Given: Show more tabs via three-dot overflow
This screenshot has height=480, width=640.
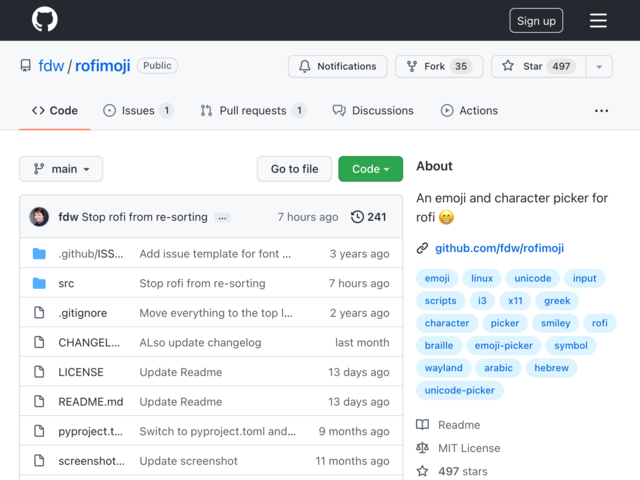Looking at the screenshot, I should (x=601, y=111).
